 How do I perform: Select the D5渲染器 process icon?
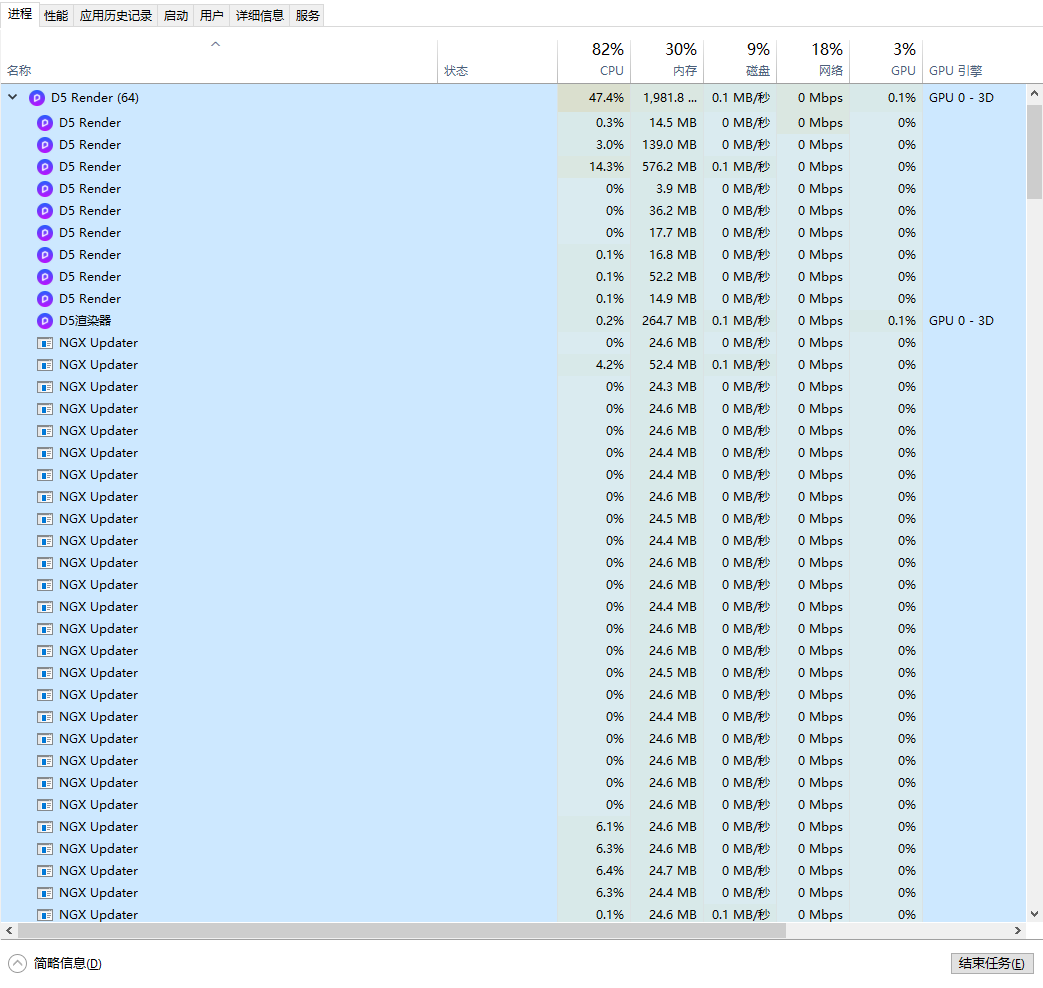45,321
